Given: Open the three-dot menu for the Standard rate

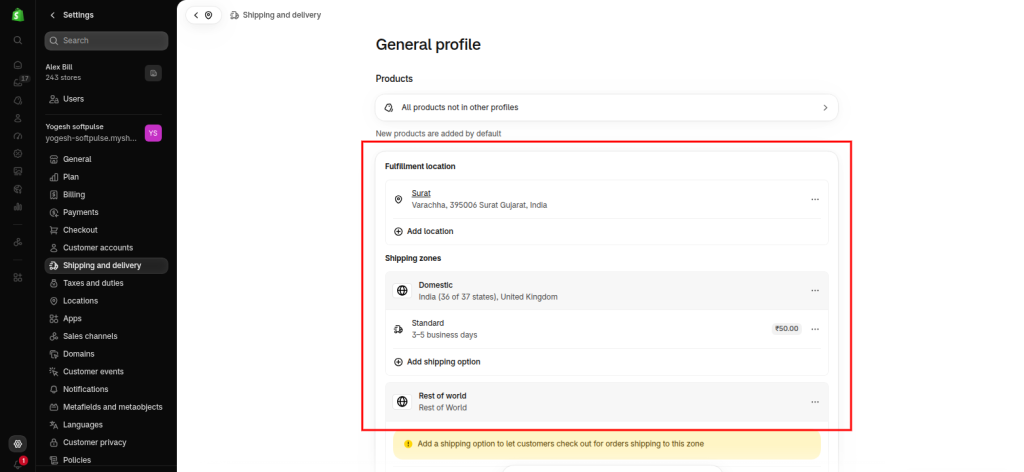Looking at the screenshot, I should click(x=815, y=329).
